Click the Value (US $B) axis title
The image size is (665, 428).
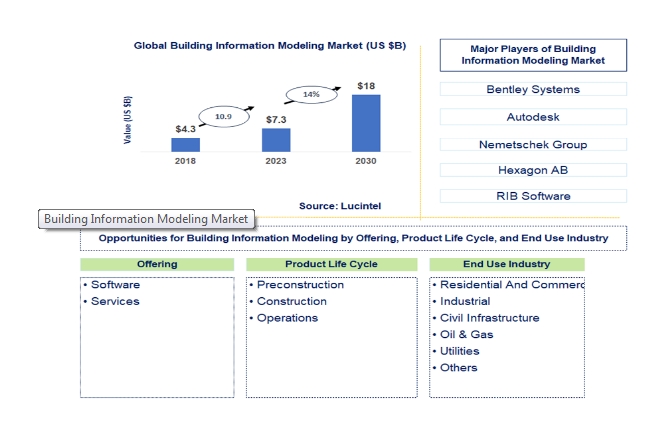127,120
